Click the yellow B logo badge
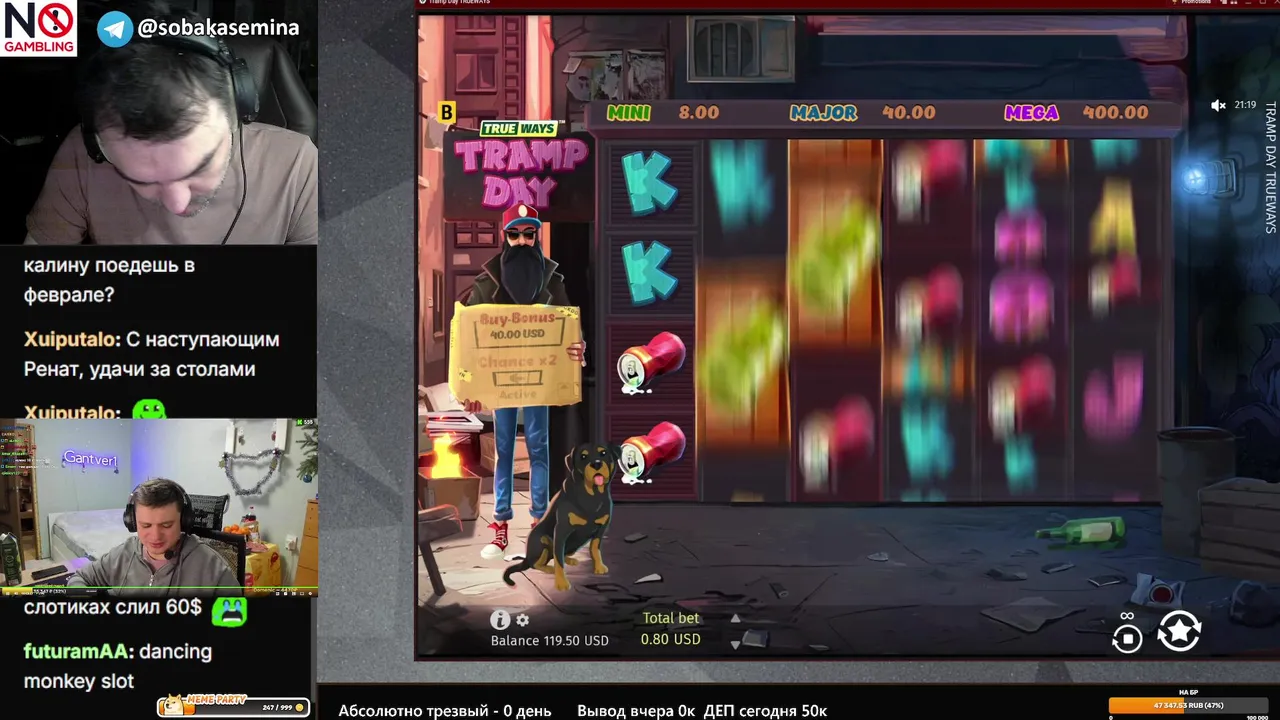The width and height of the screenshot is (1280, 720). tap(447, 112)
